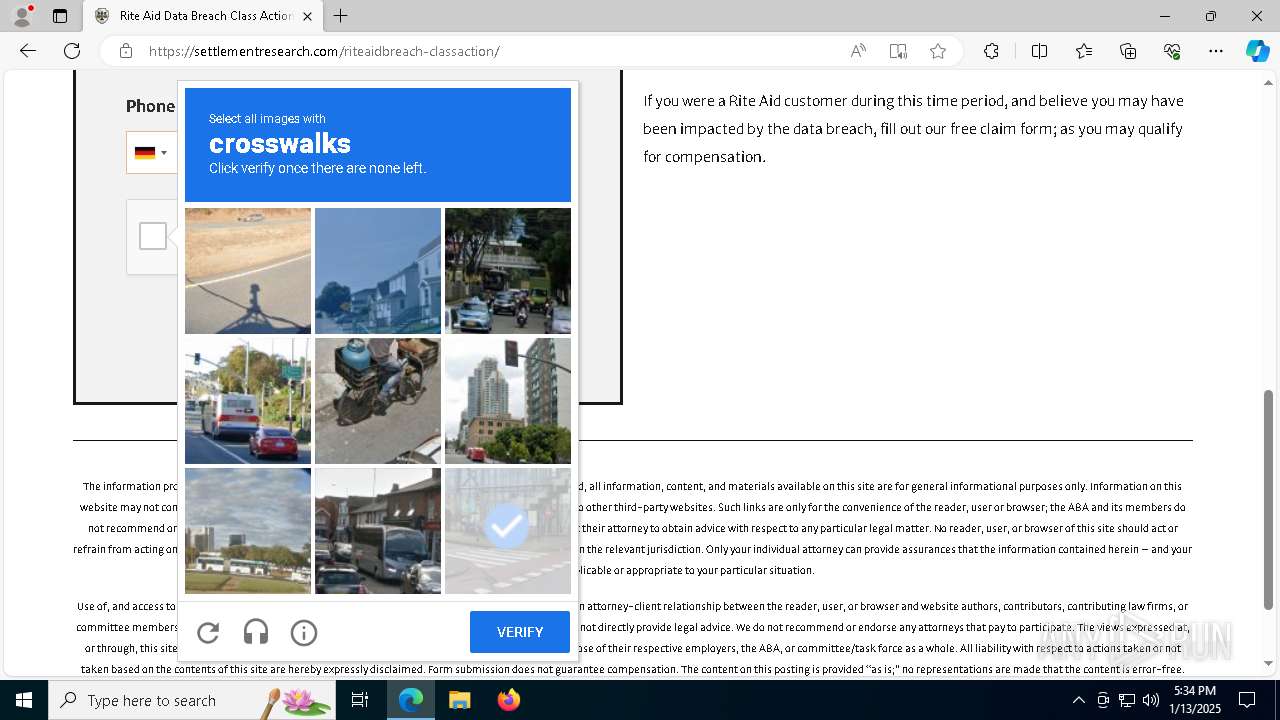This screenshot has width=1280, height=720.
Task: Click the blue VERIFY button
Action: click(x=520, y=632)
